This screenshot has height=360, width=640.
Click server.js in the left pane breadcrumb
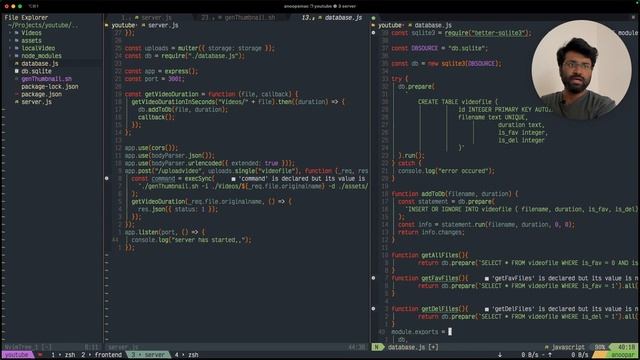click(x=163, y=25)
